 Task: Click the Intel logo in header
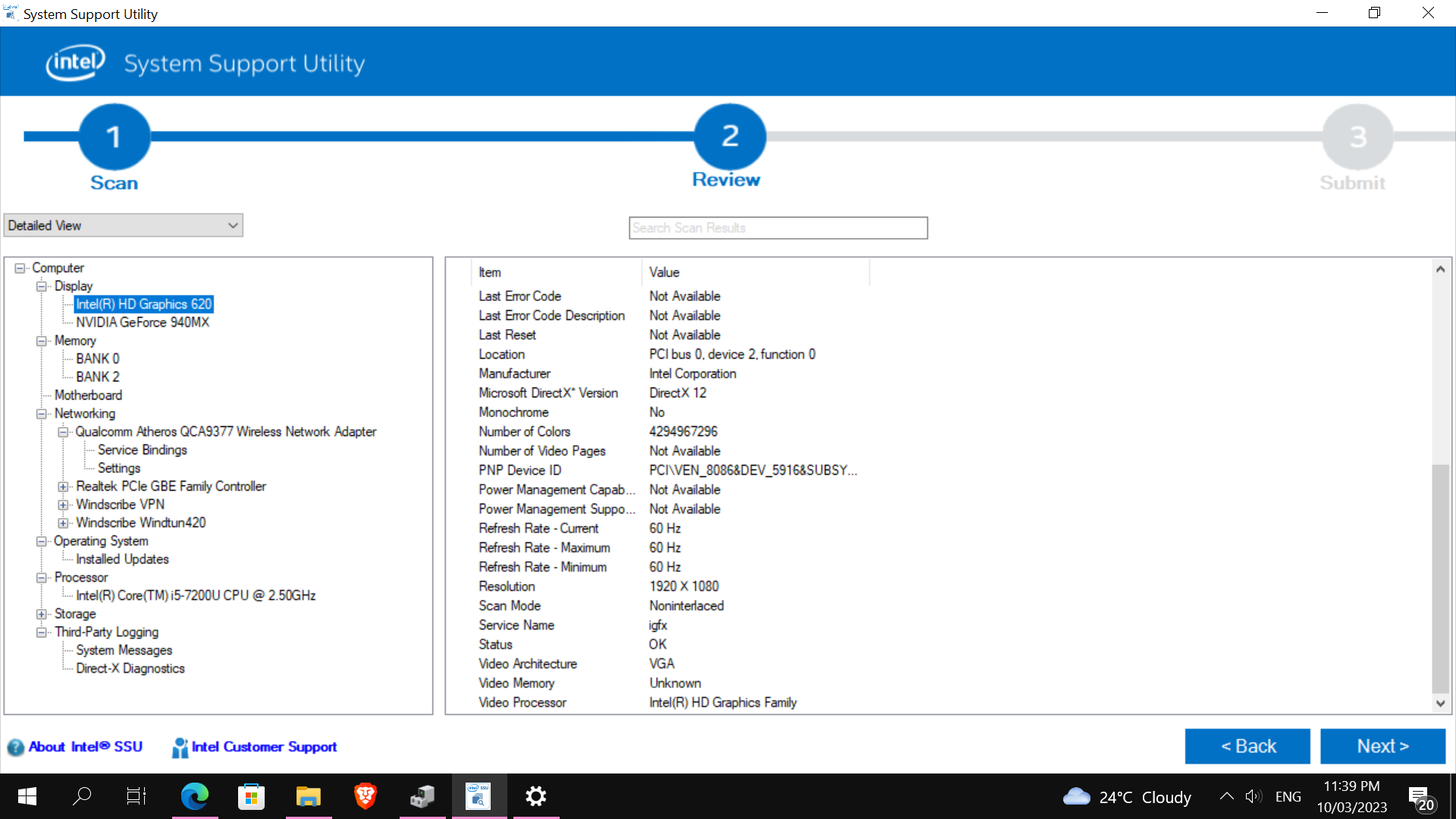click(75, 63)
